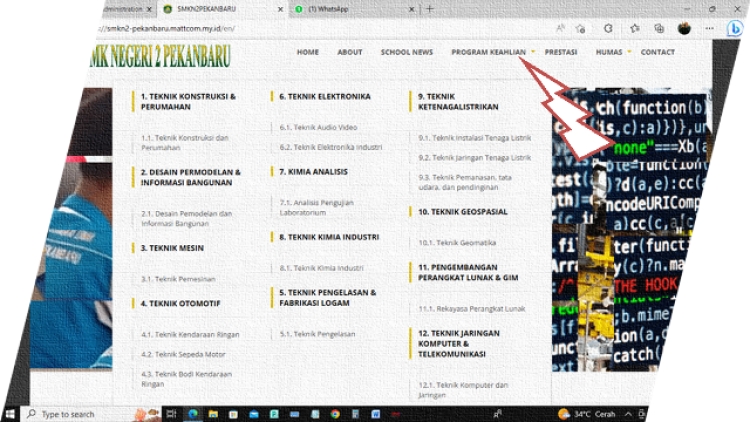Open the Teknik Sepeda Motor link
Screen dimensions: 750x422
point(183,354)
